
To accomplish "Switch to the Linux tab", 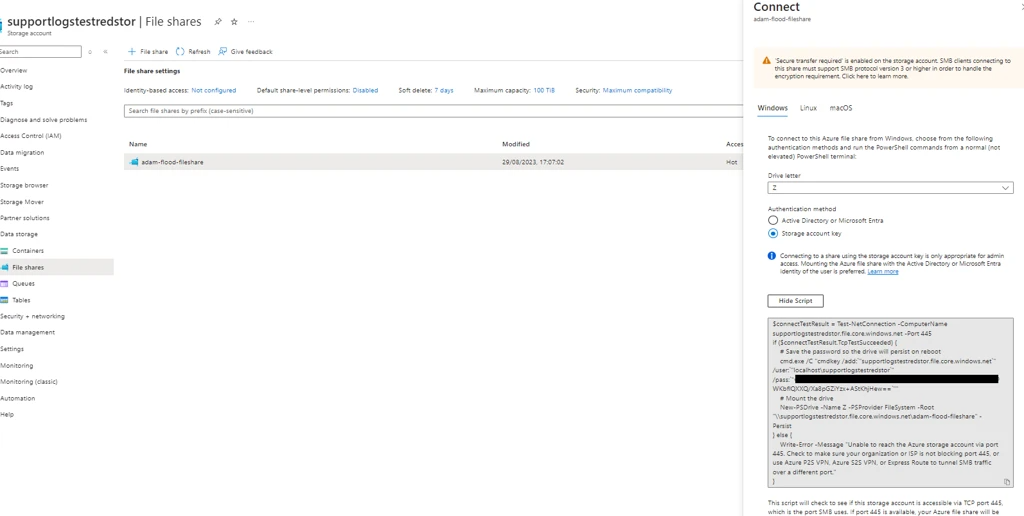I will coord(808,108).
